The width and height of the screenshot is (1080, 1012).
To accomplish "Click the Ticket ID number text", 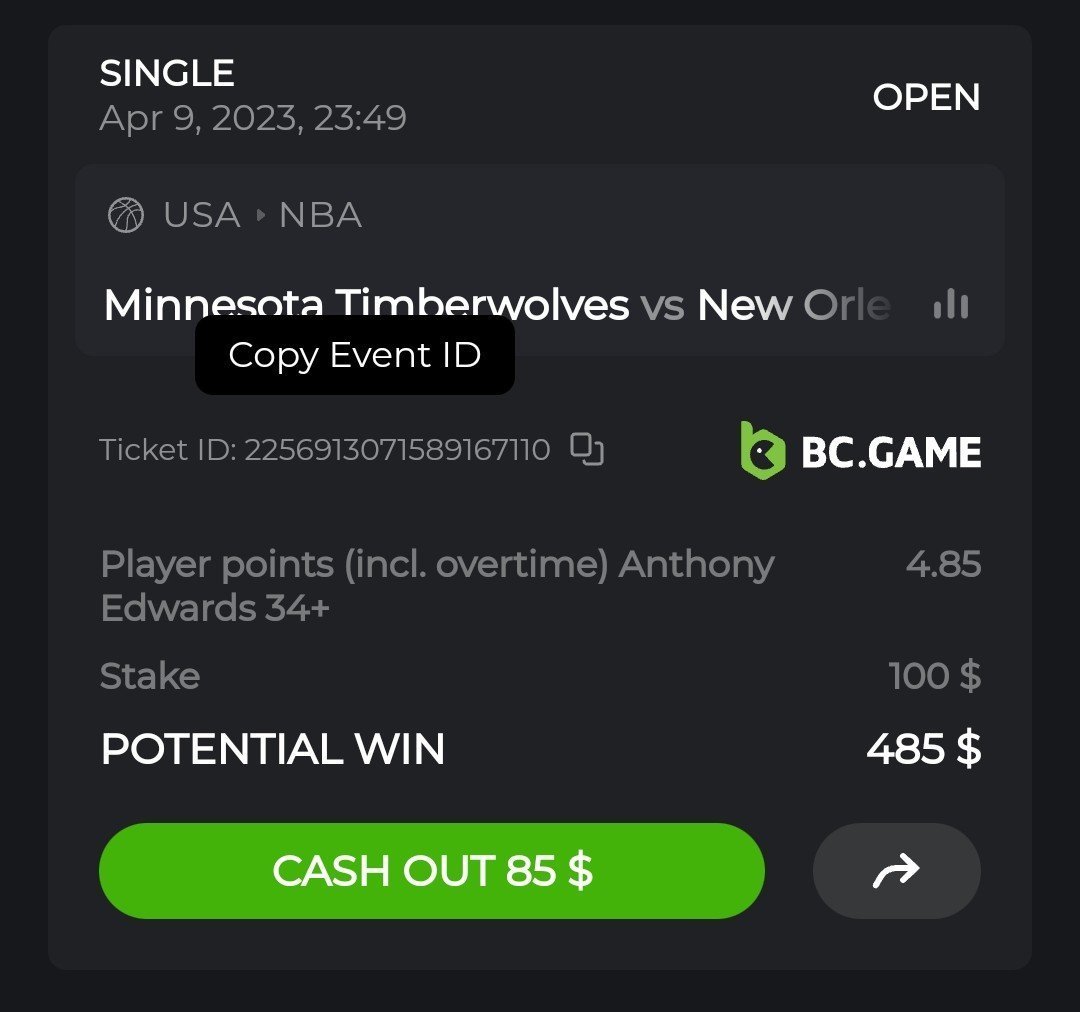I will pos(397,450).
